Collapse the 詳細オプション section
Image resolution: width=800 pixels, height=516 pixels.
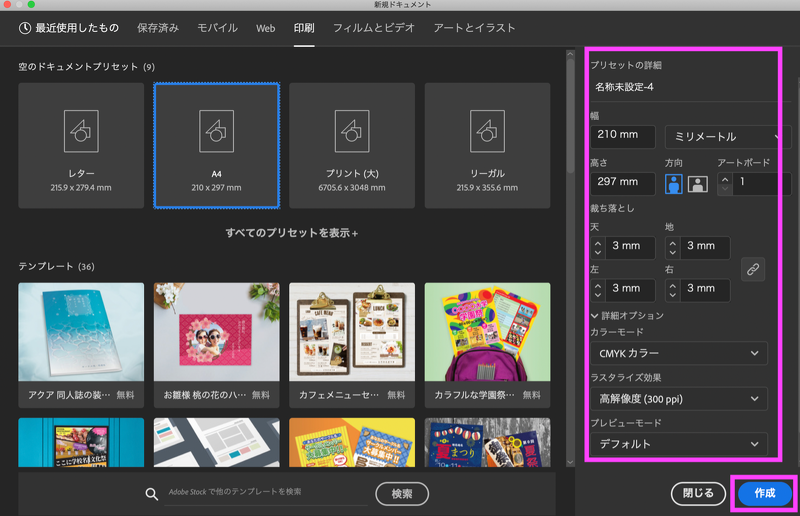coord(596,316)
